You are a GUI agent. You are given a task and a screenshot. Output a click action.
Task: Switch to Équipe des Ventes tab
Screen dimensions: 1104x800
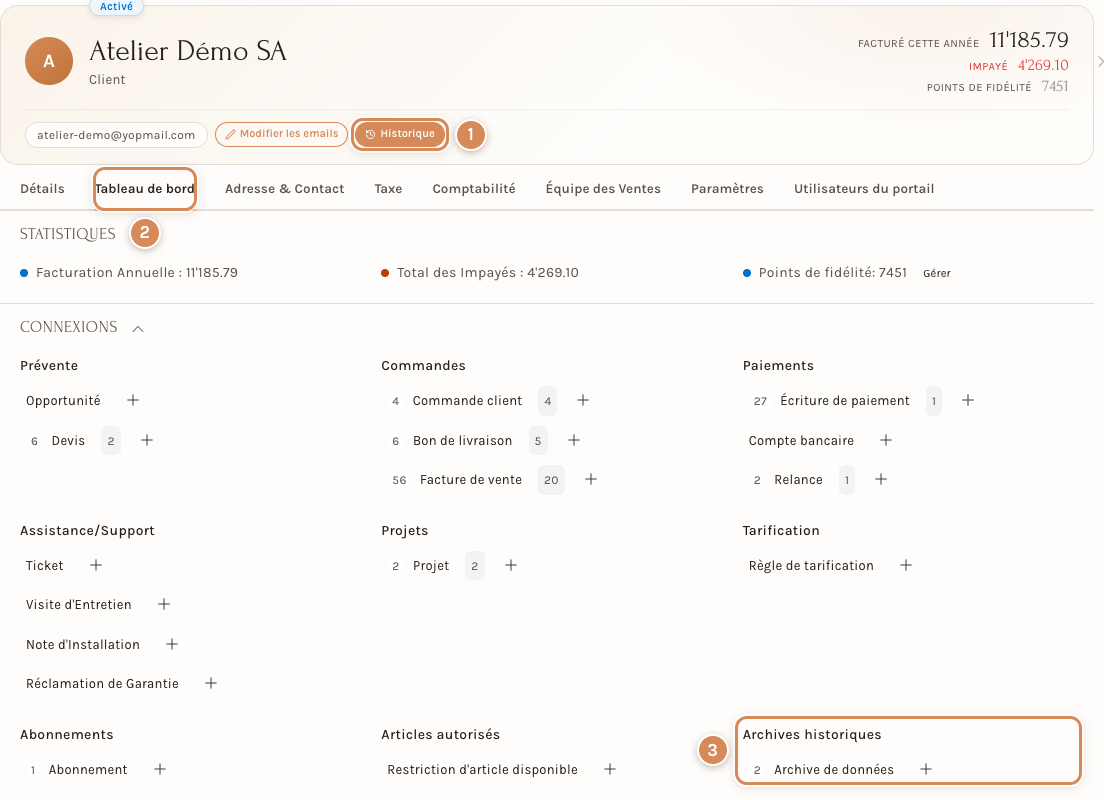(x=603, y=189)
